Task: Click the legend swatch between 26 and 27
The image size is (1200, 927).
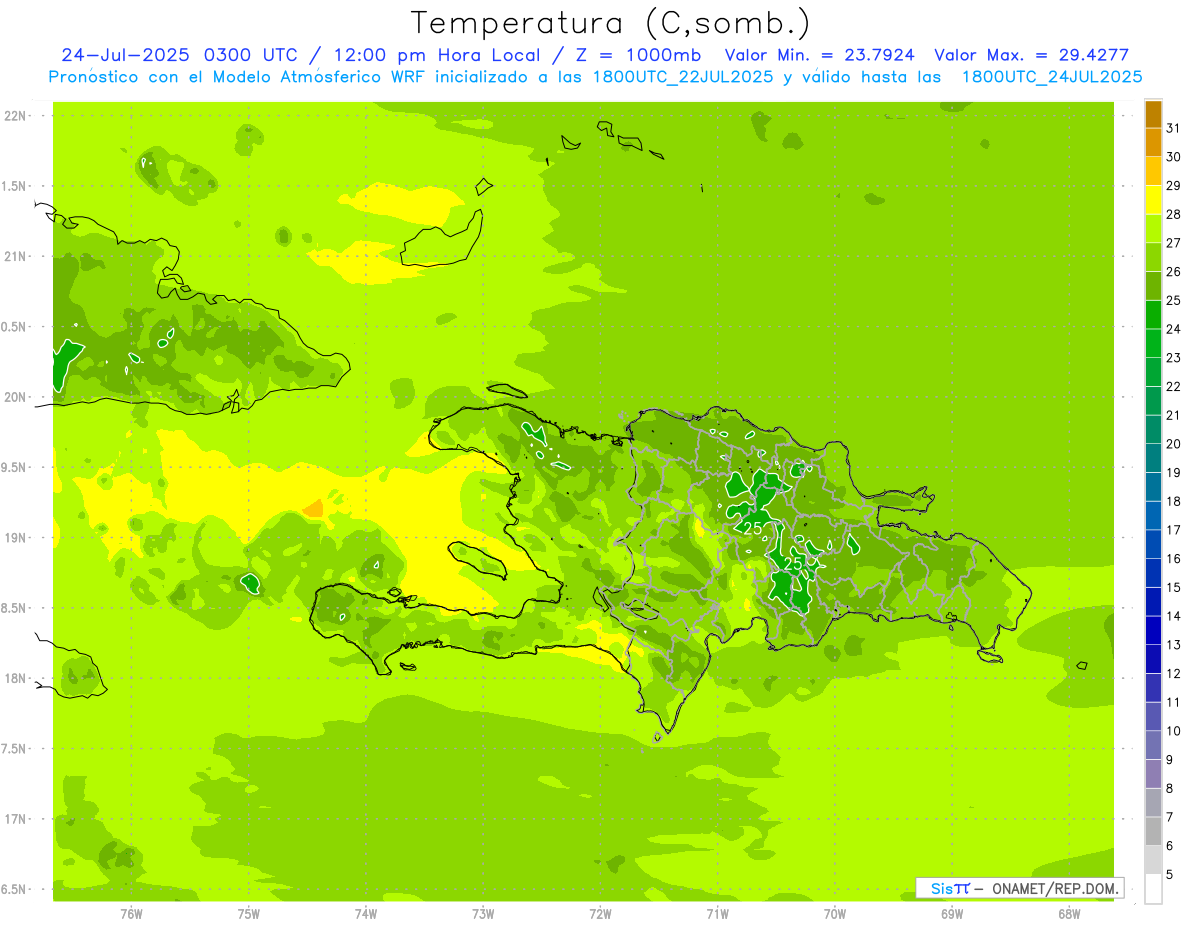Action: pos(1153,257)
